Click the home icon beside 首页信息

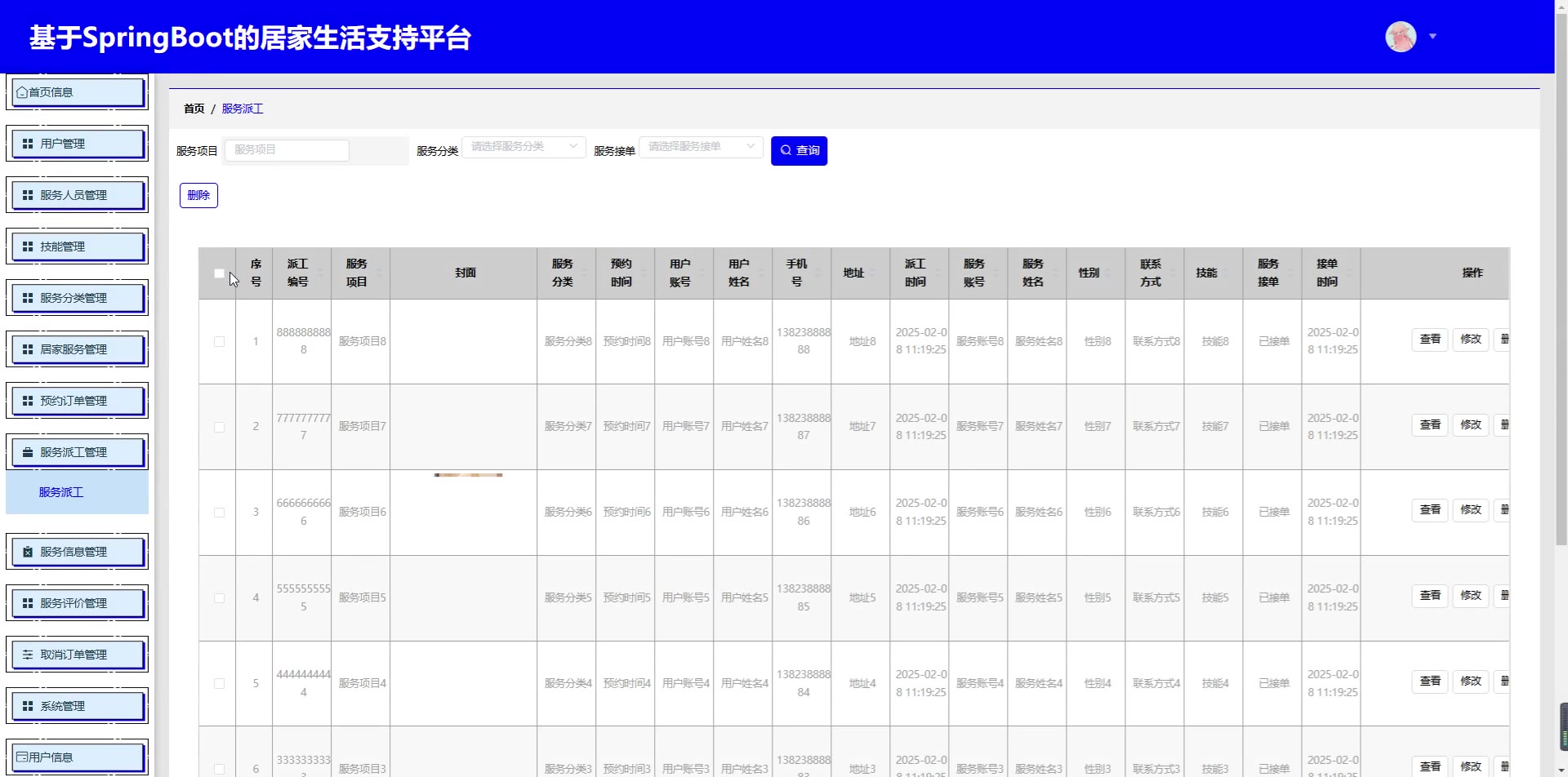click(x=22, y=93)
